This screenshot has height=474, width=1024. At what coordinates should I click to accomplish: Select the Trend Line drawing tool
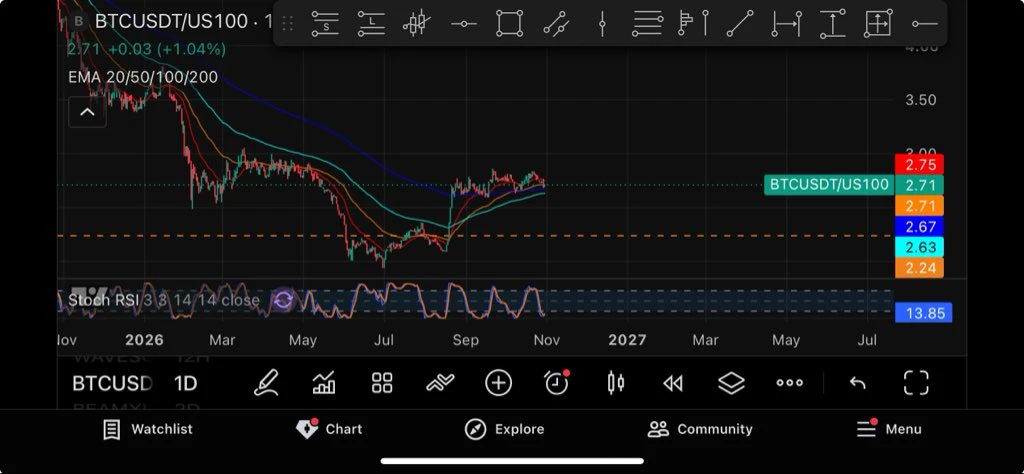coord(740,24)
